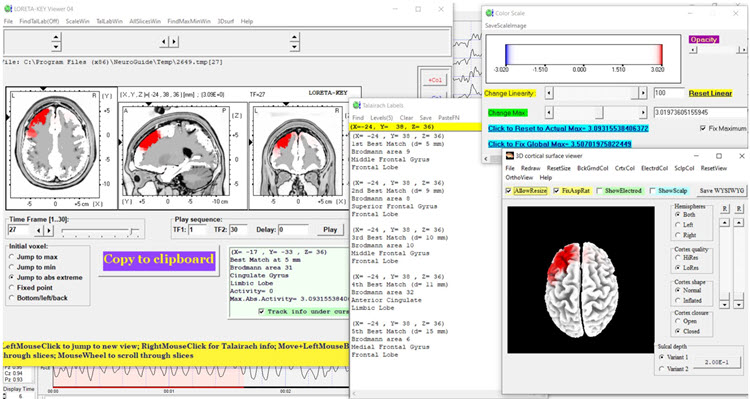The width and height of the screenshot is (750, 399).
Task: Open the ScaleWin menu
Action: tap(77, 21)
